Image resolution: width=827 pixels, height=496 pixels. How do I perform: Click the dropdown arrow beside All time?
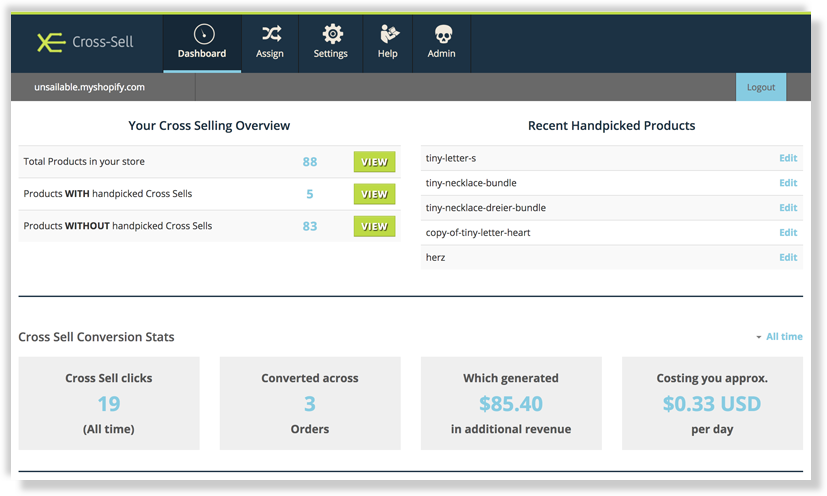click(758, 337)
